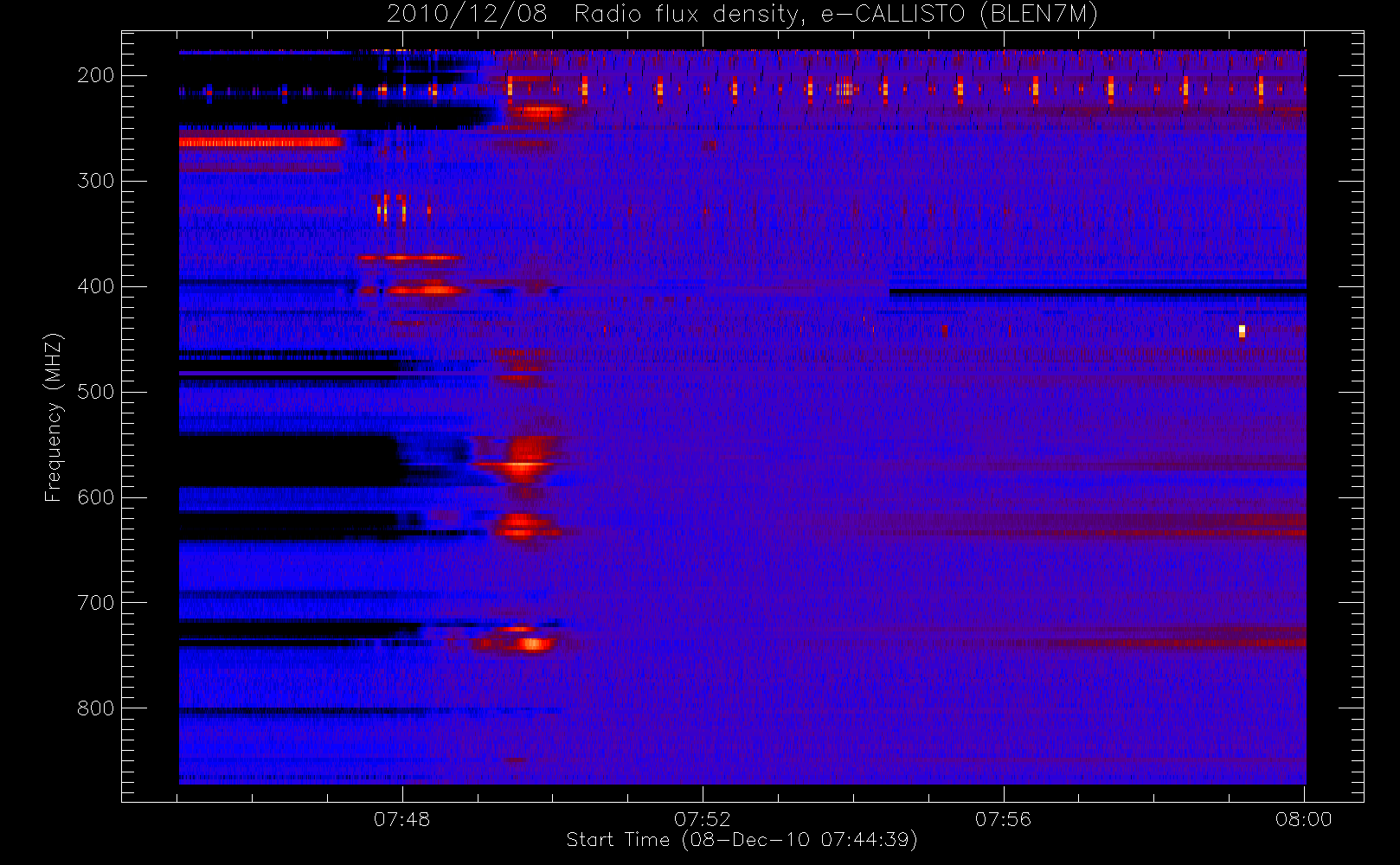Viewport: 1400px width, 865px height.
Task: Click the 800 frequency tick label
Action: [95, 708]
